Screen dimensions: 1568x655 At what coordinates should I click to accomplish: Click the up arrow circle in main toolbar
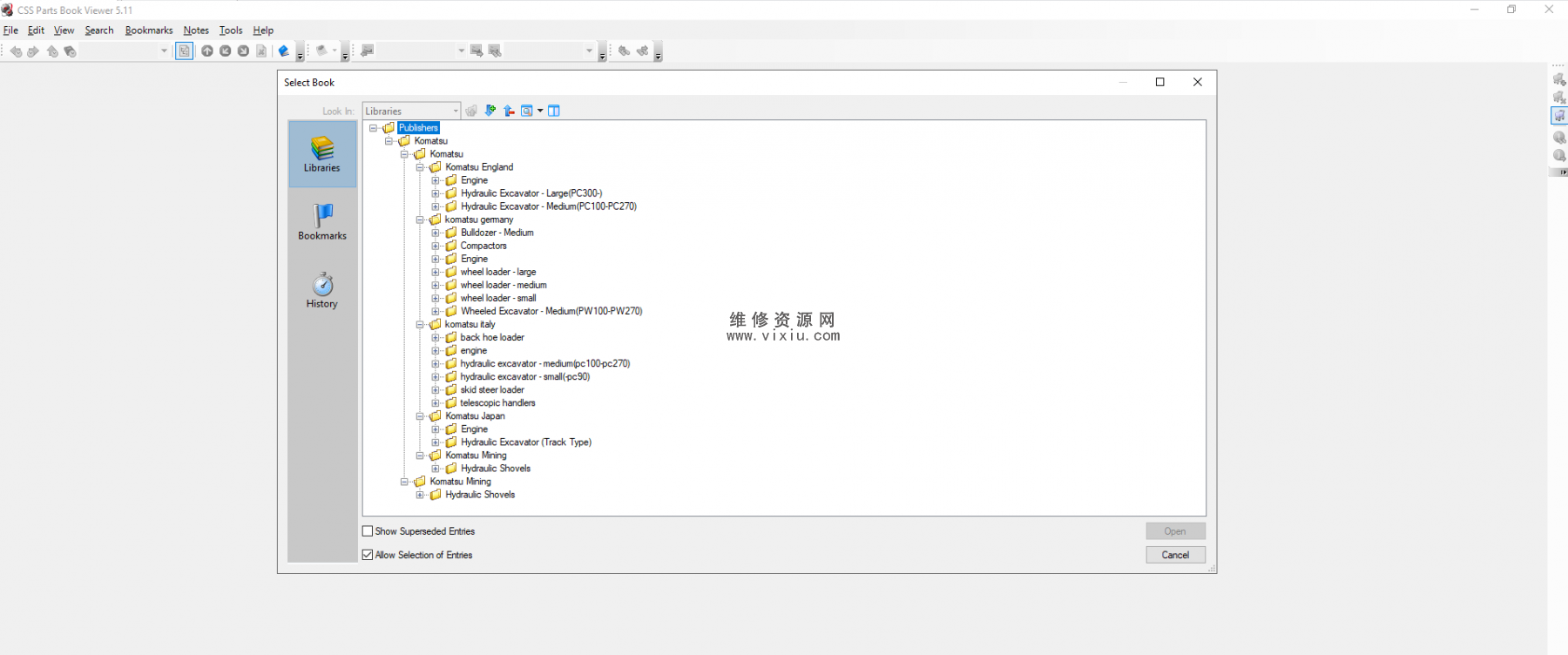[x=207, y=51]
